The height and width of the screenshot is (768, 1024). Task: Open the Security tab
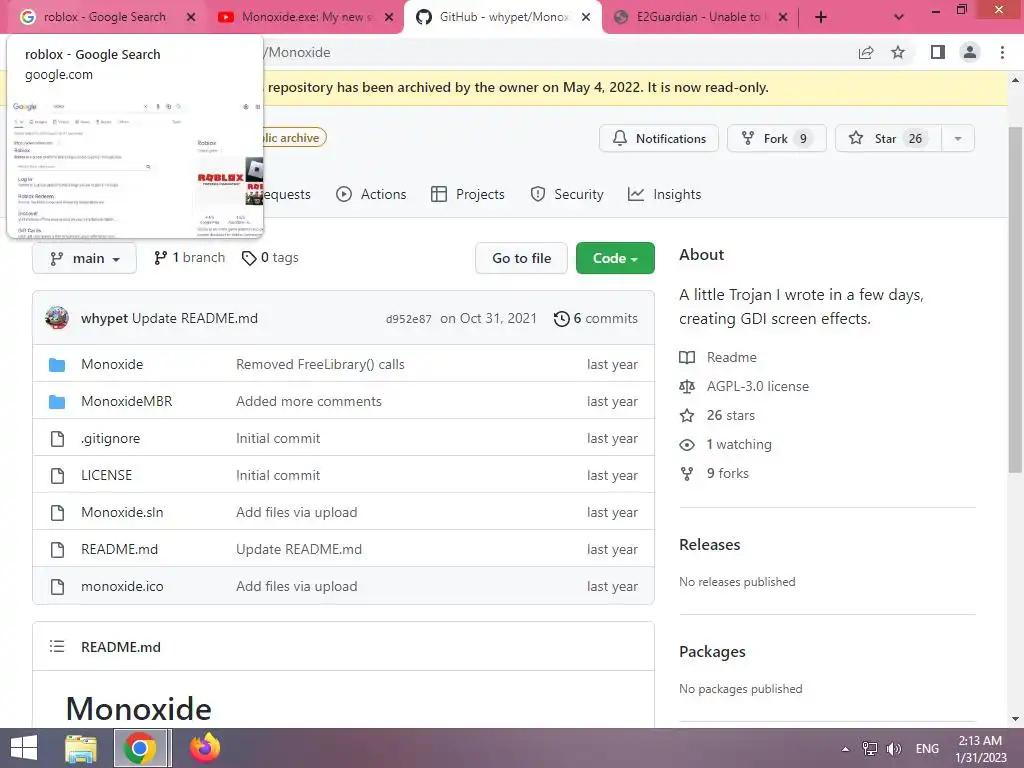(x=567, y=195)
